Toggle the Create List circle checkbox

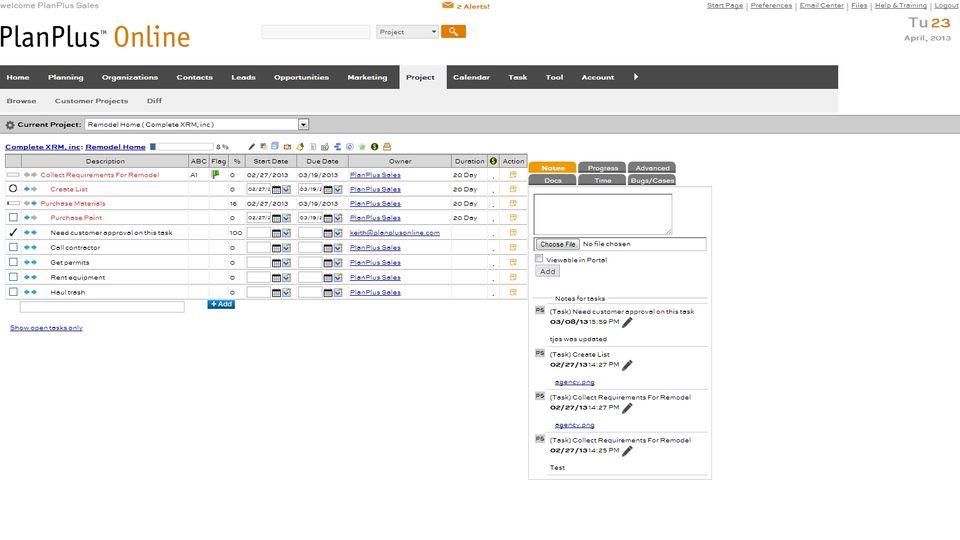tap(13, 189)
